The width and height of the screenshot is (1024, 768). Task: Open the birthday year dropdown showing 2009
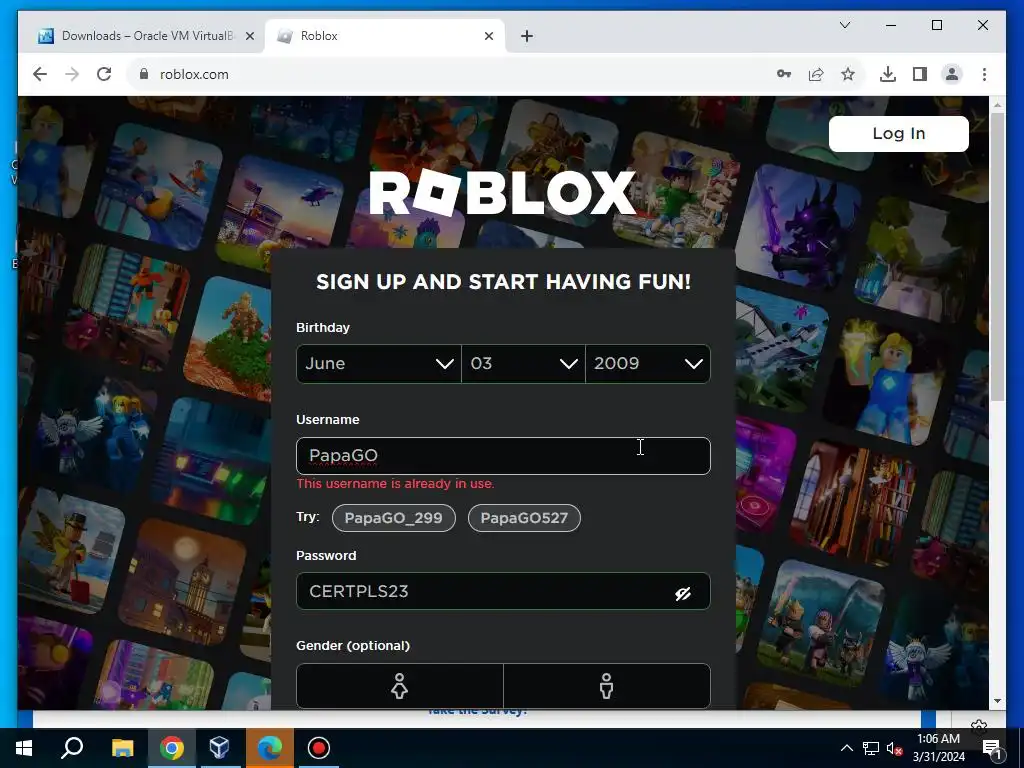pos(648,364)
